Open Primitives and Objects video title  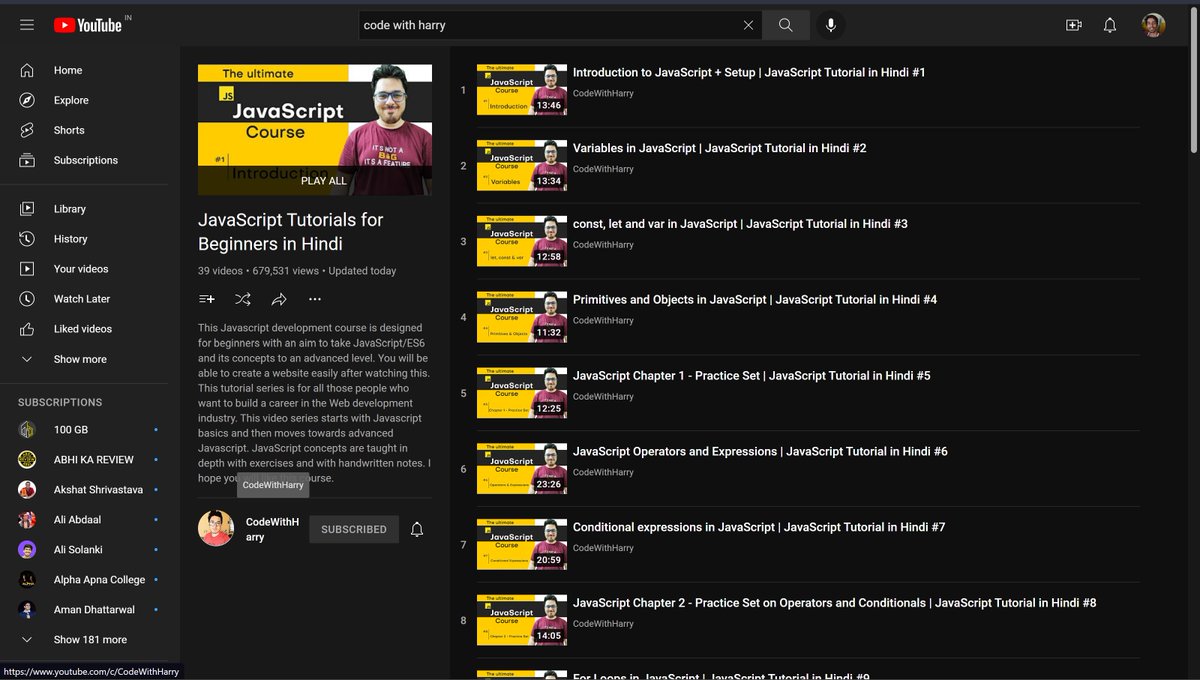755,299
